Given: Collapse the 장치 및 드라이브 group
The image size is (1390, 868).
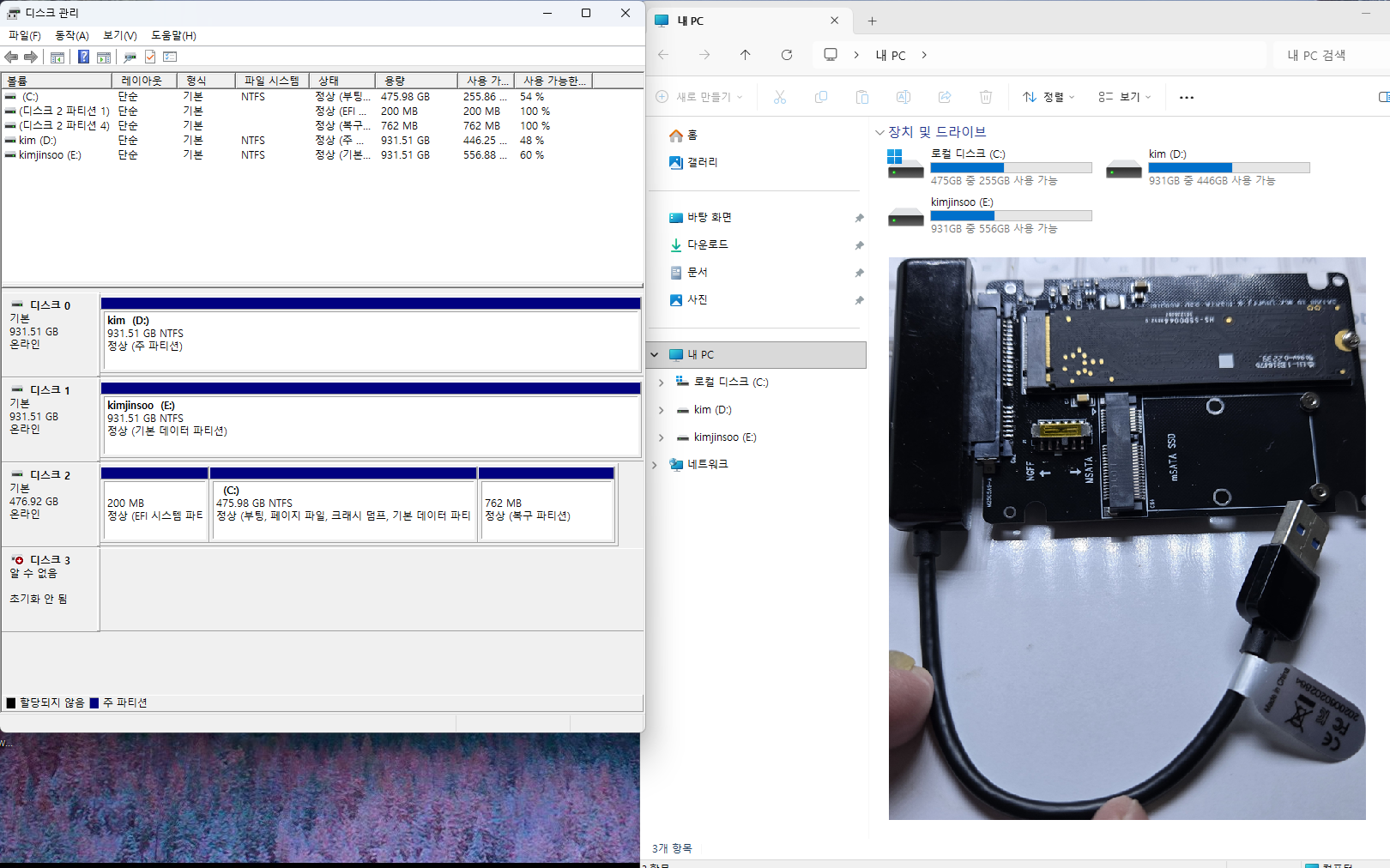Looking at the screenshot, I should (879, 132).
